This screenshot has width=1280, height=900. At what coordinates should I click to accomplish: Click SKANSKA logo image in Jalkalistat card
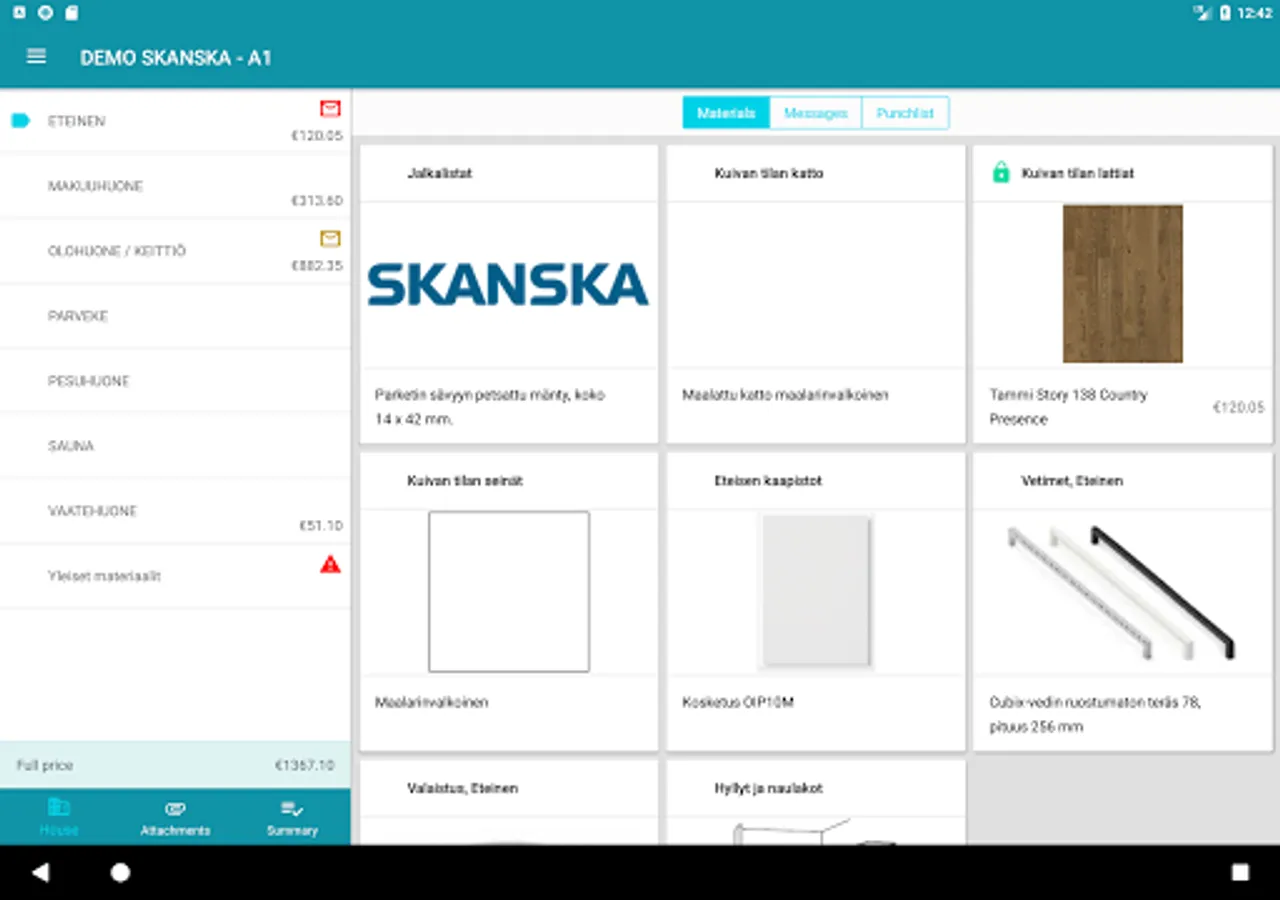508,285
